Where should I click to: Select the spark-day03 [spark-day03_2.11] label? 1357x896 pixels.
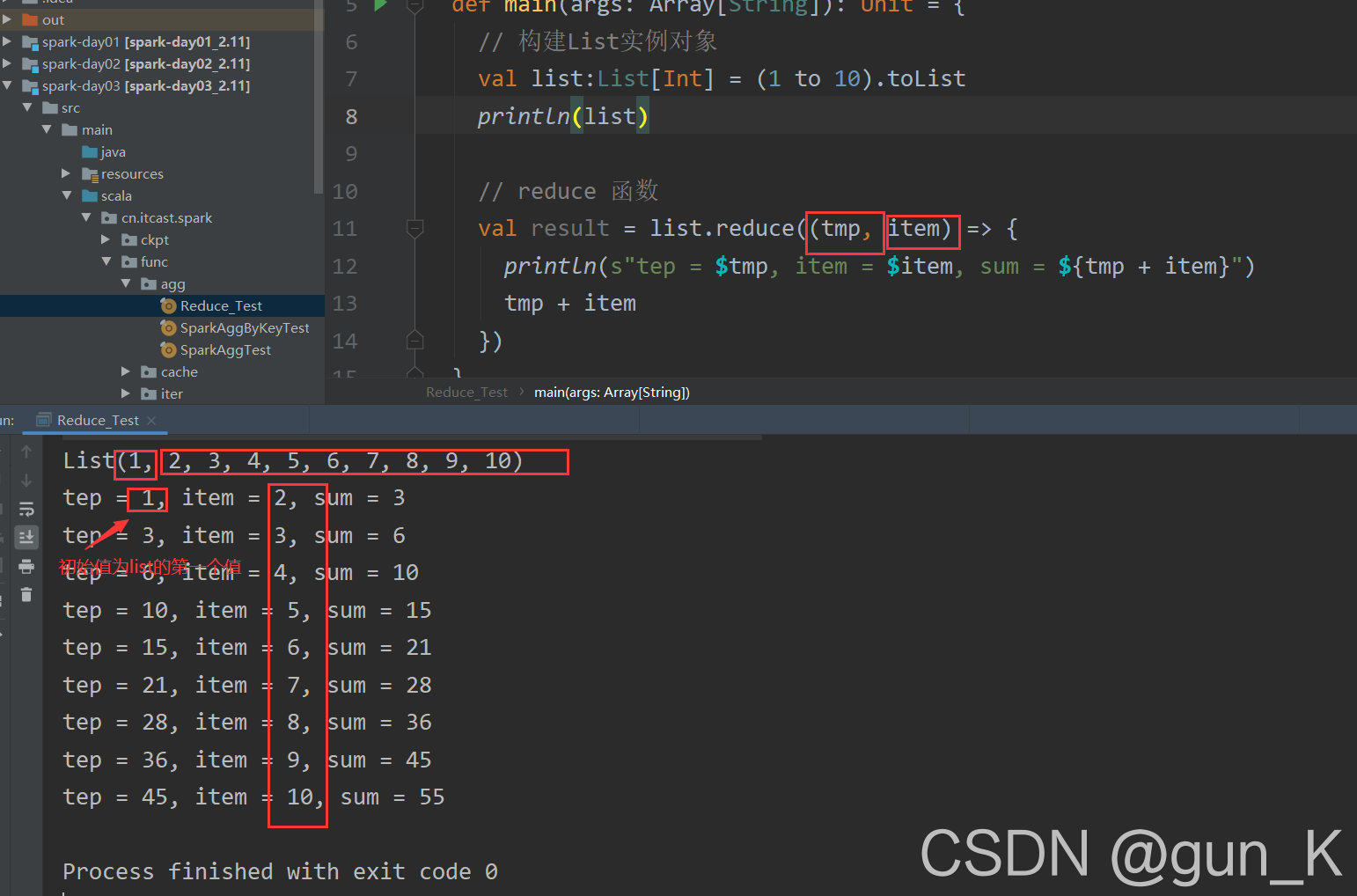click(146, 85)
